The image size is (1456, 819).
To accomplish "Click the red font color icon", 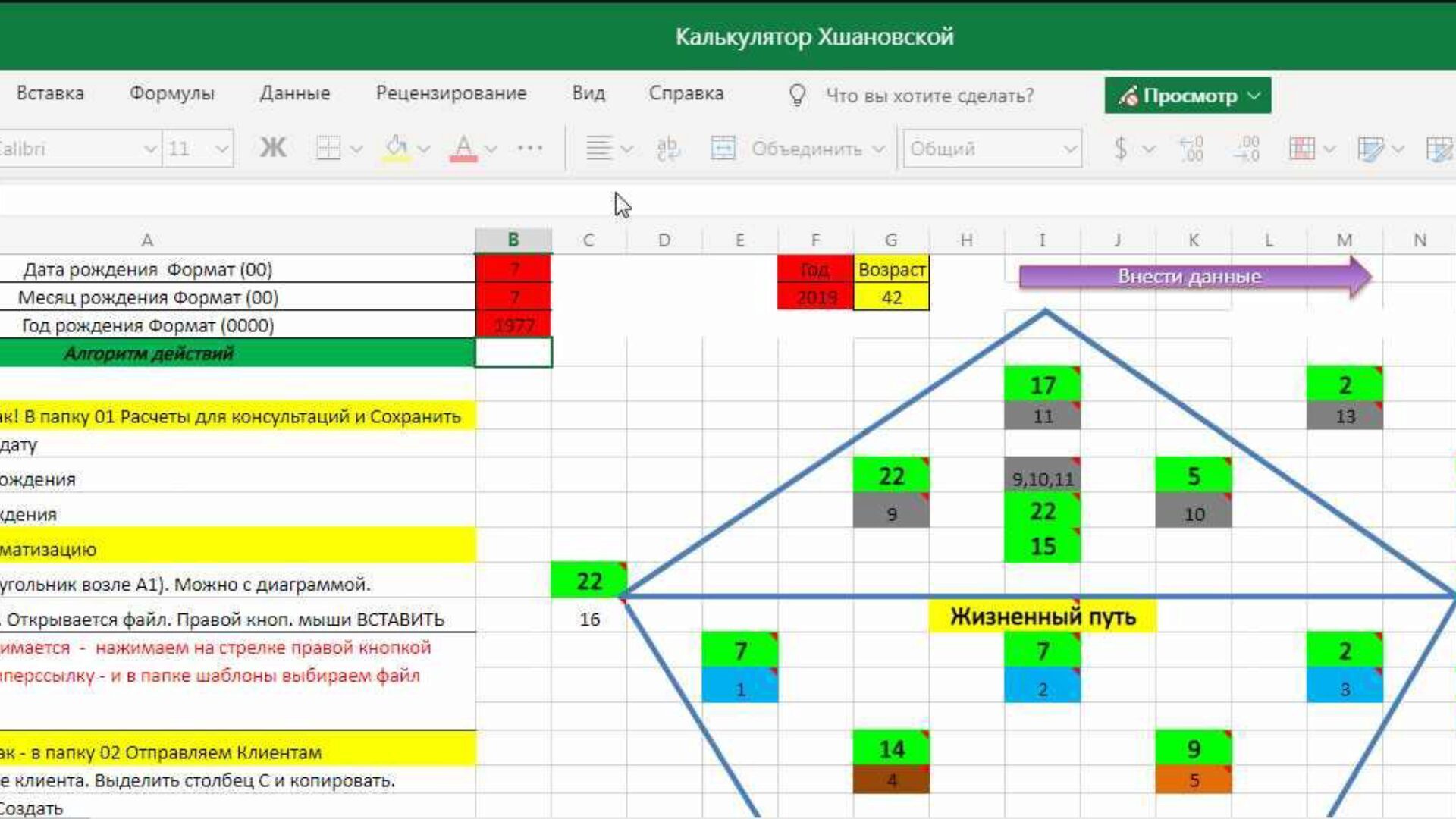I will pos(463,148).
